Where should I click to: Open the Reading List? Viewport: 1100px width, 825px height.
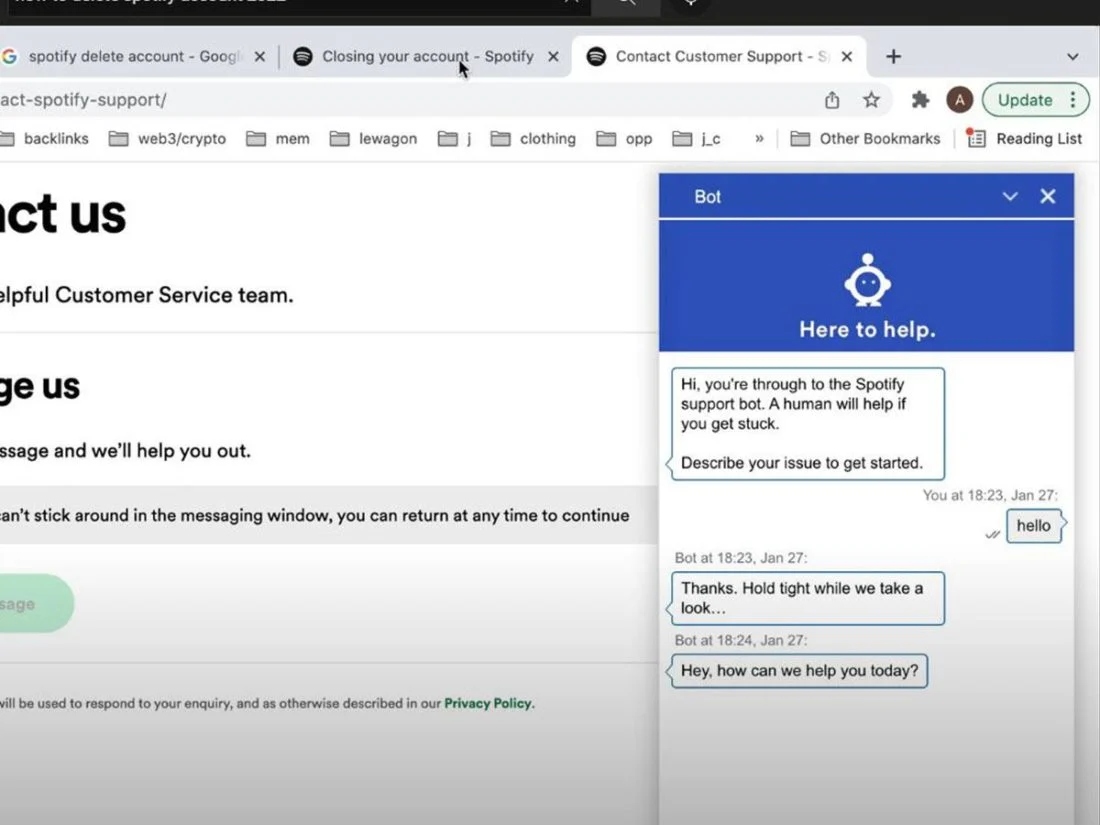[x=1024, y=139]
